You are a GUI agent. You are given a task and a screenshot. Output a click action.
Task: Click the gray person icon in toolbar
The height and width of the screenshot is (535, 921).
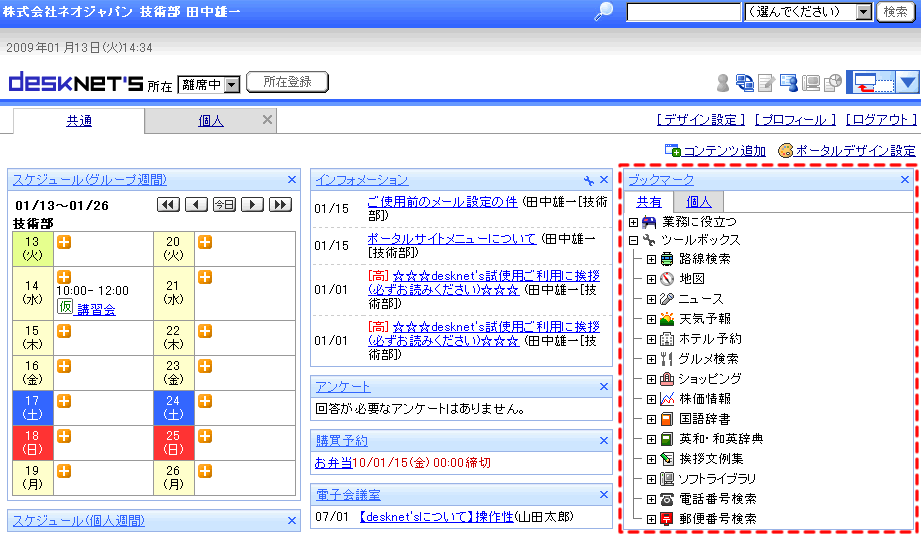723,83
